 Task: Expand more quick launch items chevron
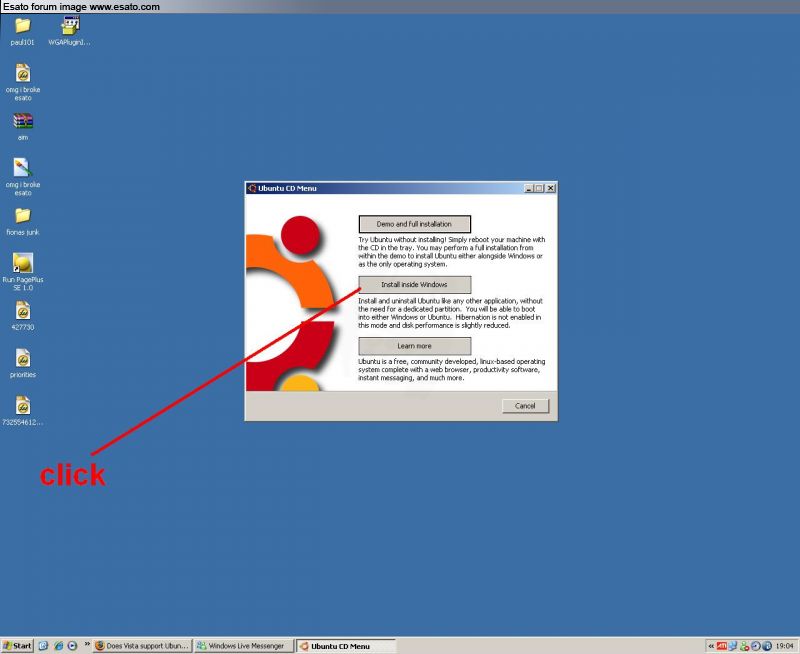[87, 644]
